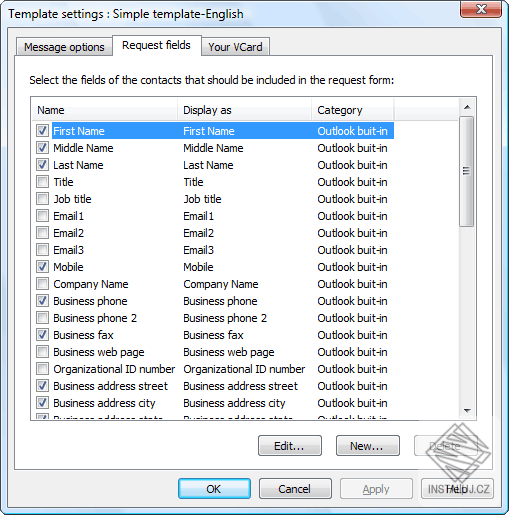Click the list scrollbar down arrow
This screenshot has height=516, width=509.
[x=467, y=411]
